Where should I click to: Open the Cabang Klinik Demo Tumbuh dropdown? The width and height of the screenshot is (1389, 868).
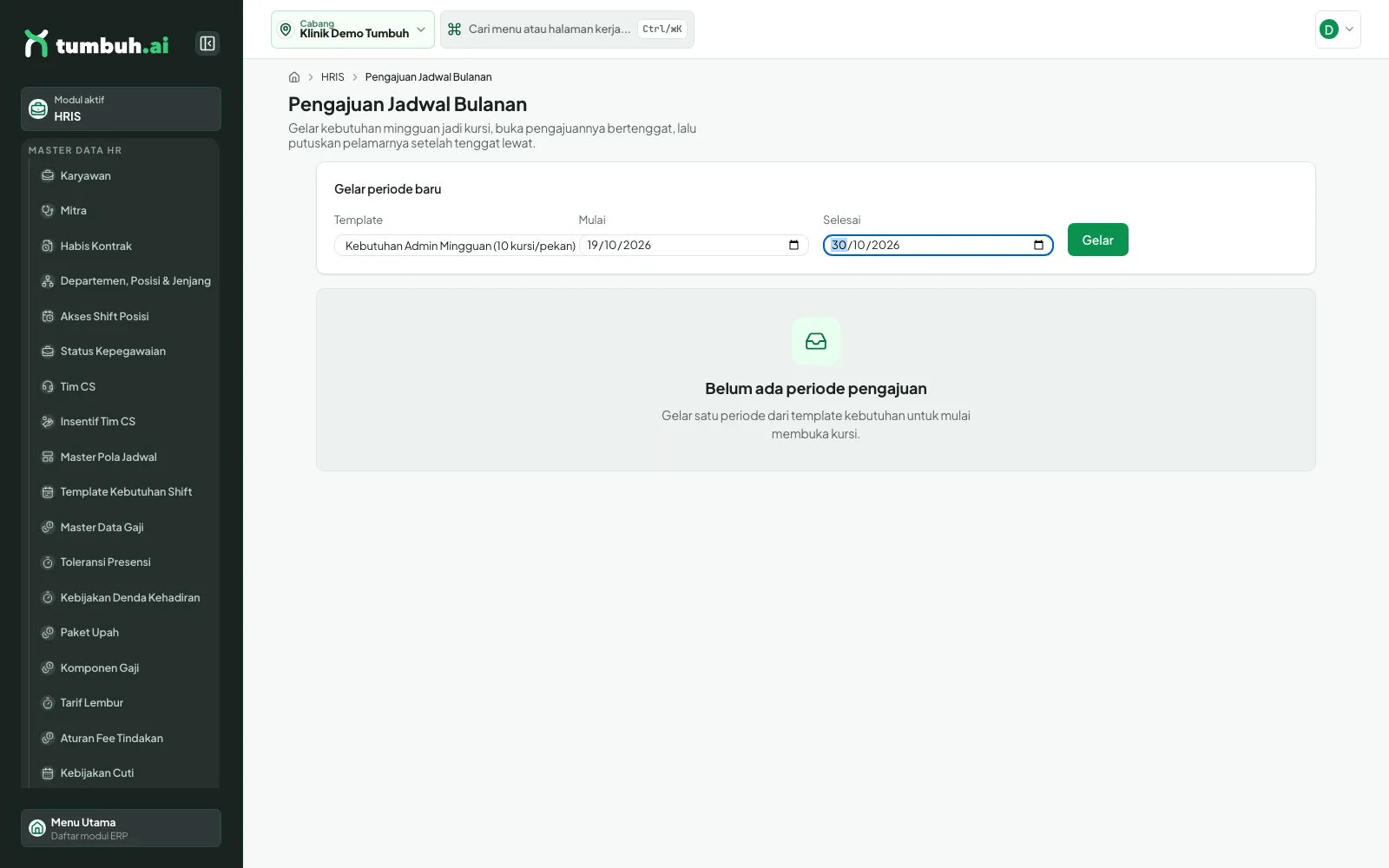point(352,30)
